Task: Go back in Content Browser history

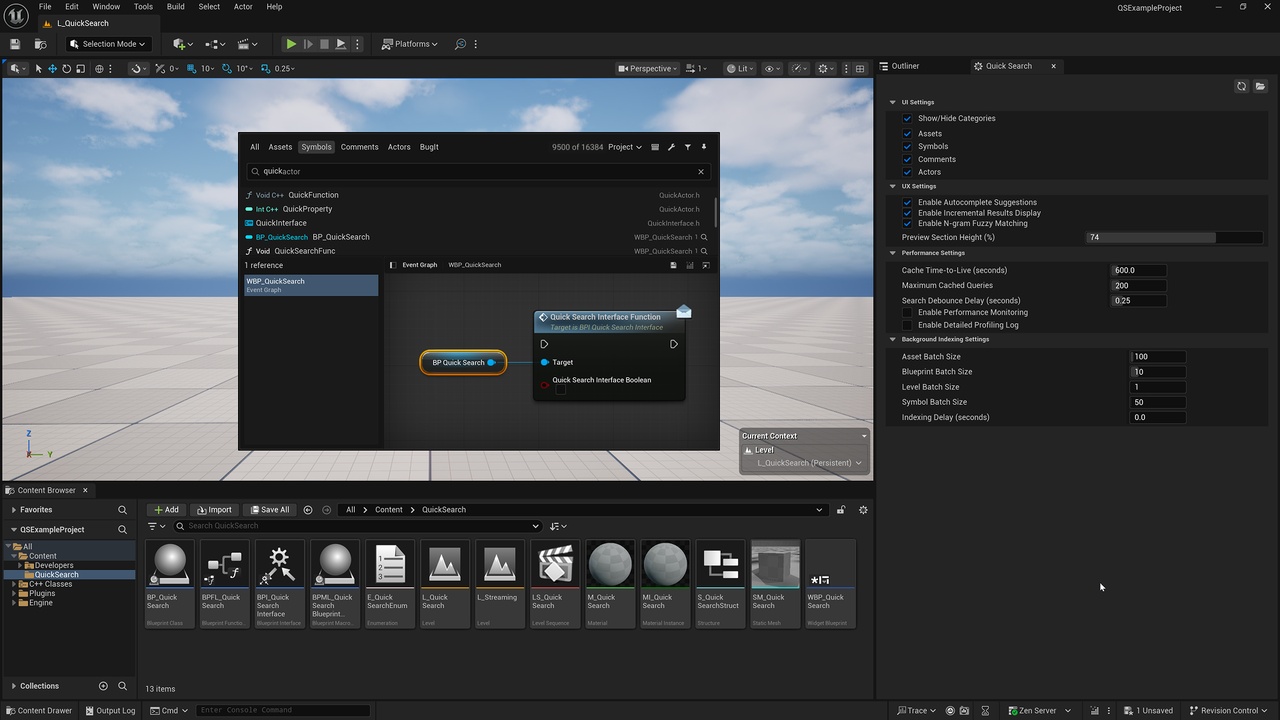Action: tap(308, 510)
